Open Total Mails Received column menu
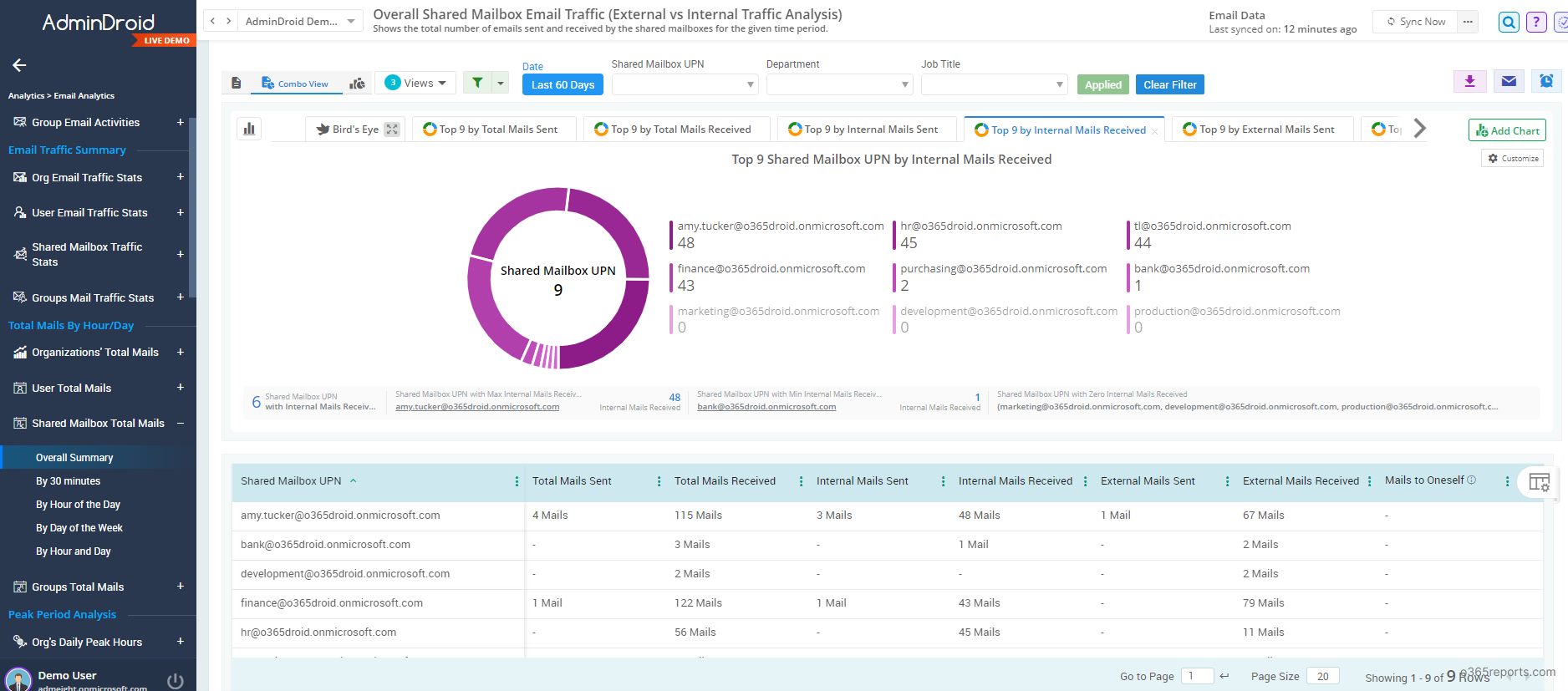This screenshot has width=1568, height=691. 801,481
